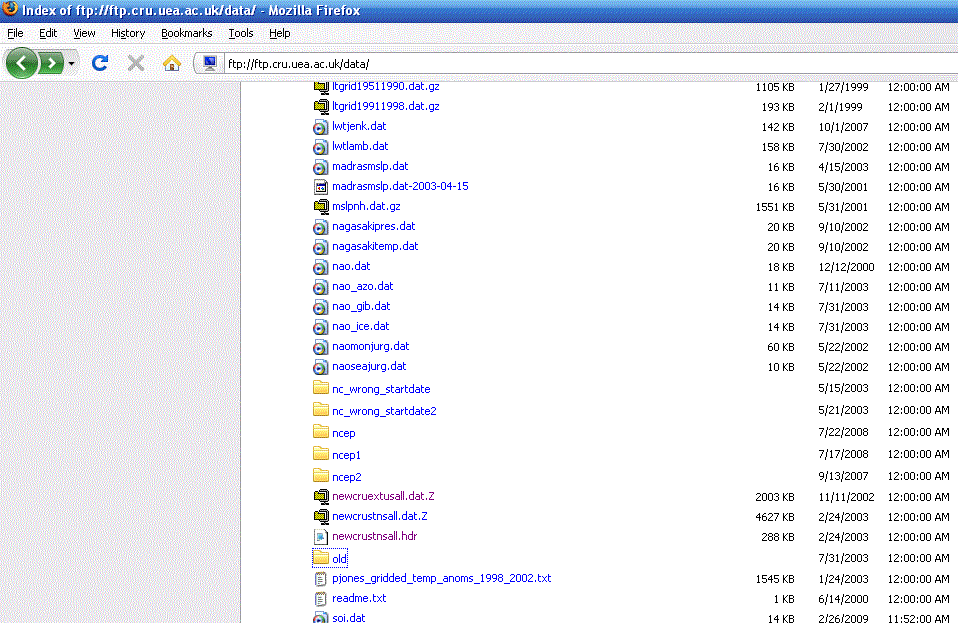Open the recent pages history dropdown arrow

click(71, 64)
